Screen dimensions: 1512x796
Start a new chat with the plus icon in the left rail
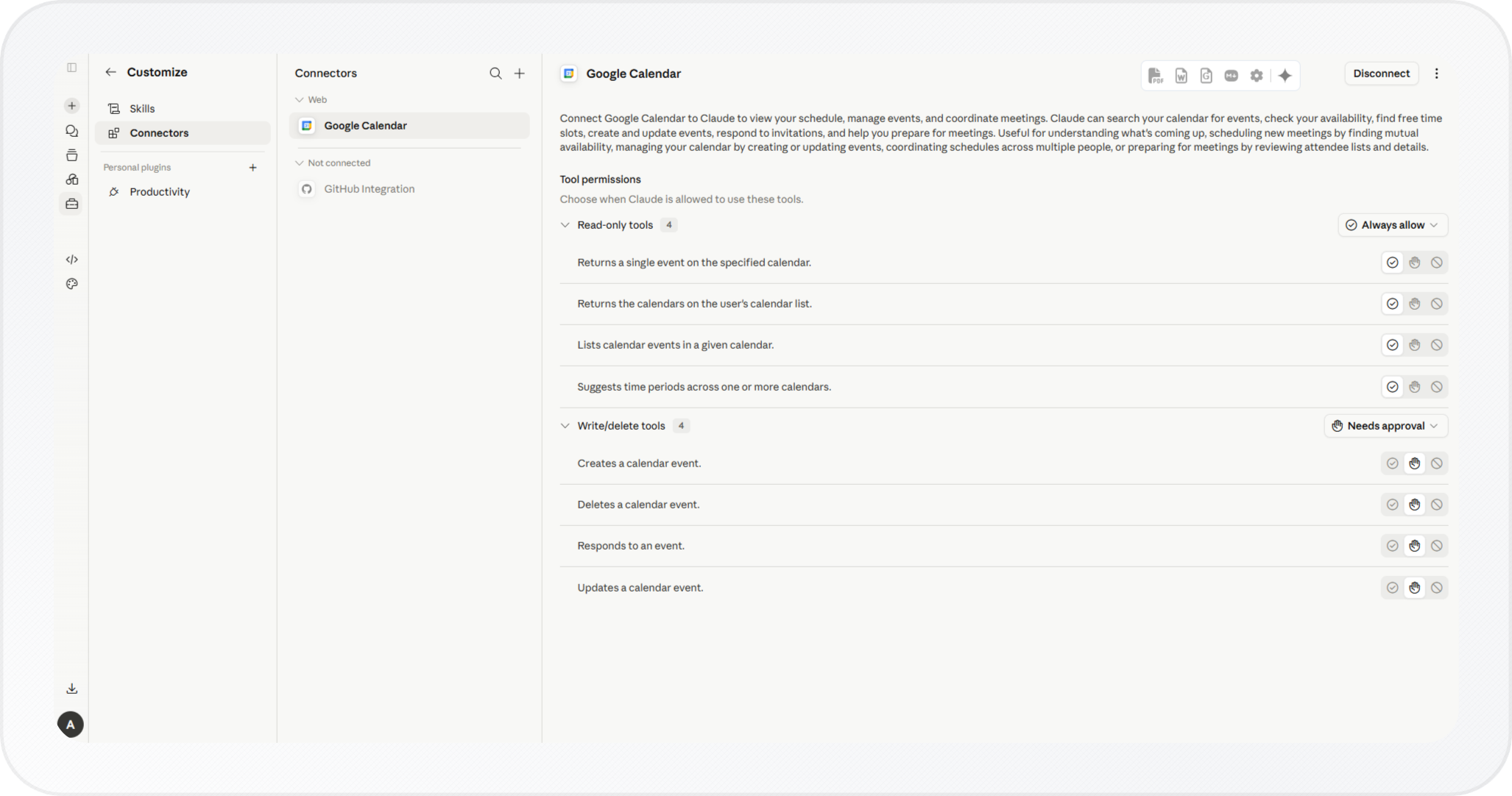click(71, 106)
